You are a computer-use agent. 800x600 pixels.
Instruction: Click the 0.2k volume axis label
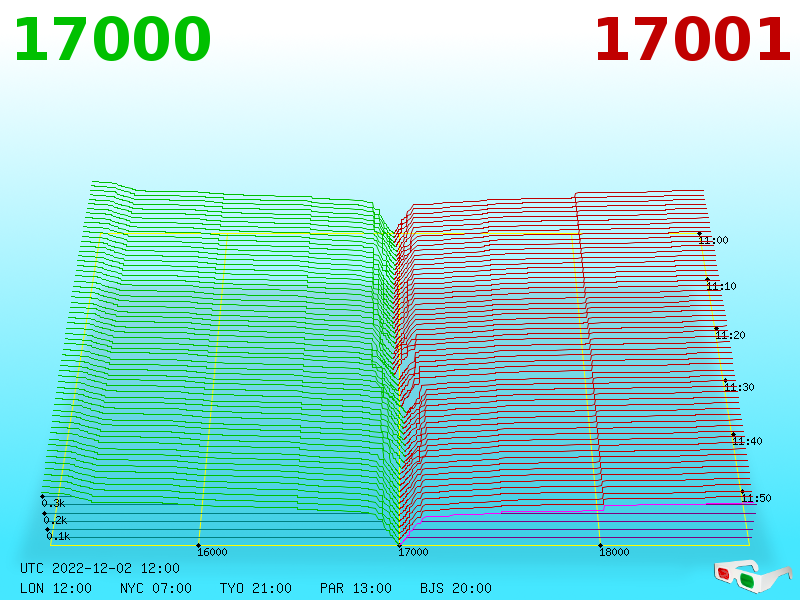tap(55, 520)
